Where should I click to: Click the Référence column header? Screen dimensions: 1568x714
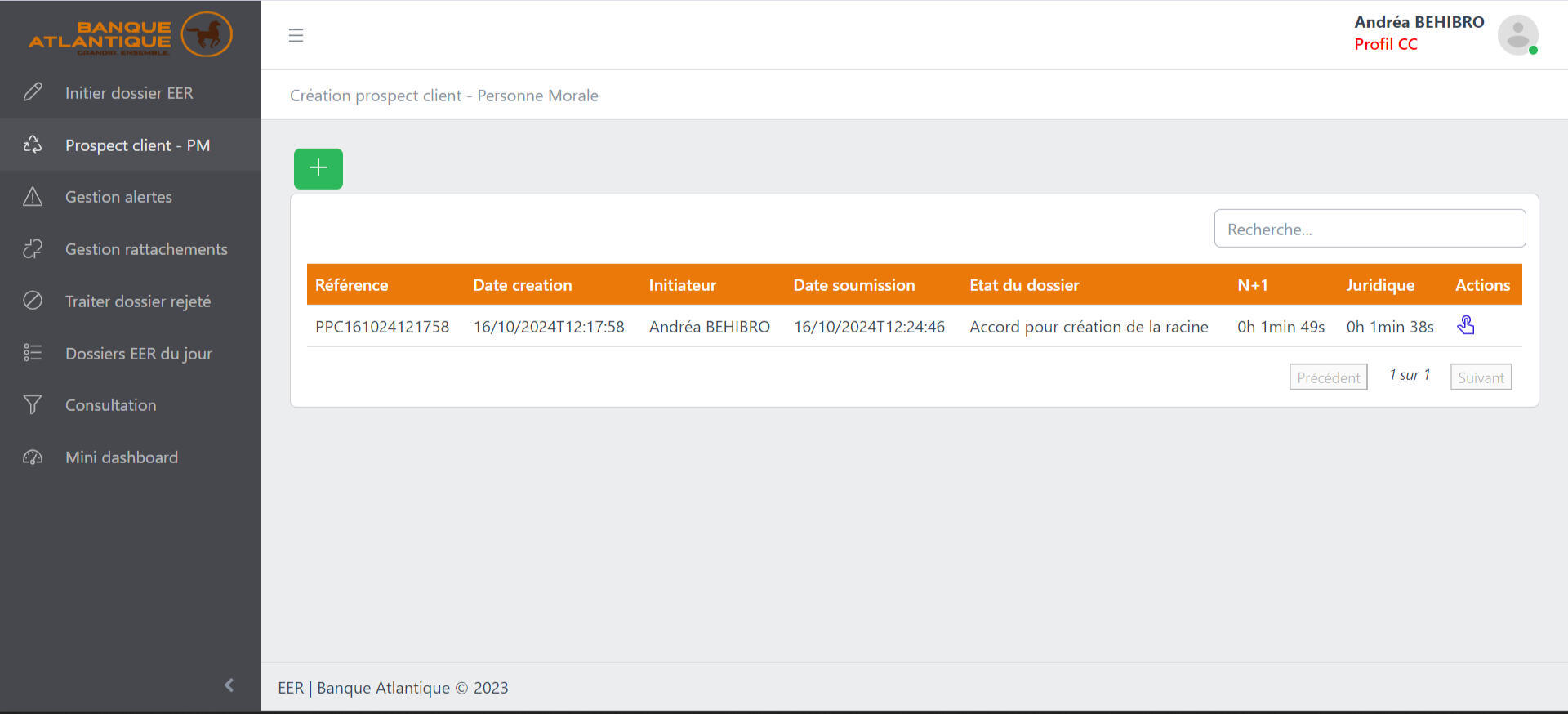(351, 285)
